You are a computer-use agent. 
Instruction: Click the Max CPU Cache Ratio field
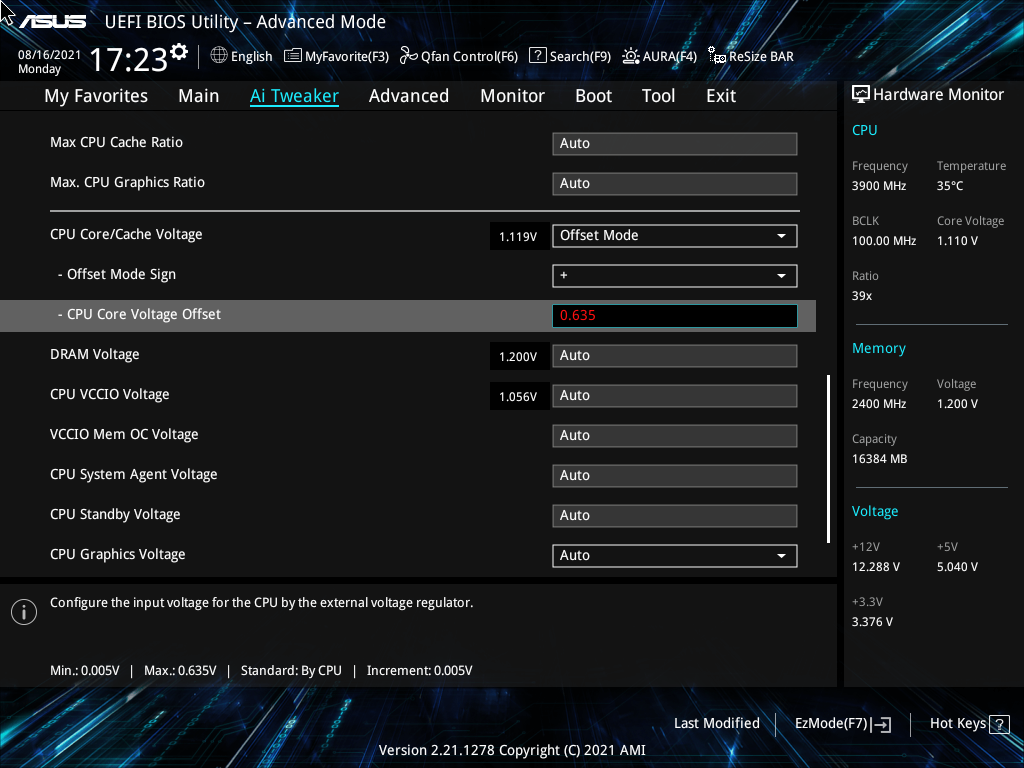pyautogui.click(x=675, y=144)
